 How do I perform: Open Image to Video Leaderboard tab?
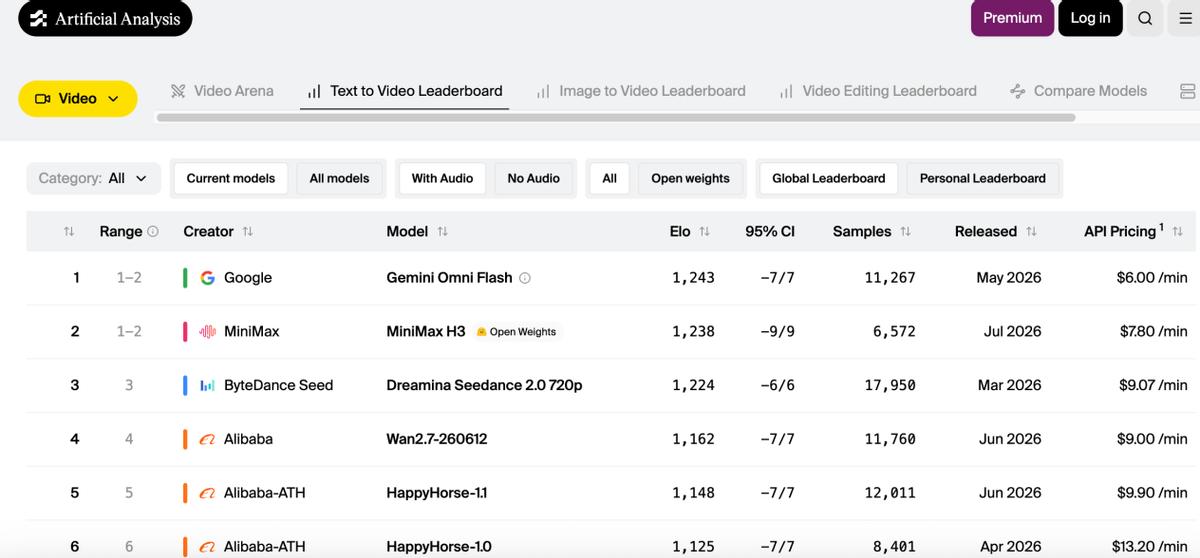tap(641, 91)
